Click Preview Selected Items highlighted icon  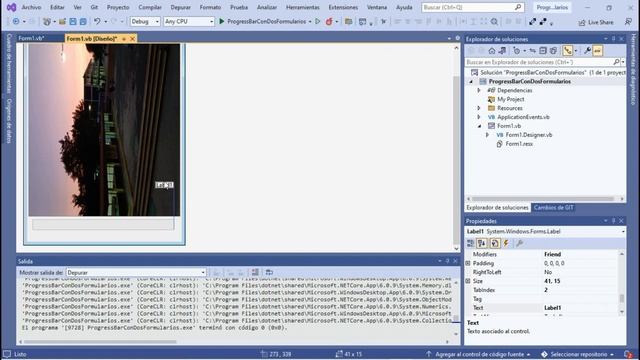point(598,51)
